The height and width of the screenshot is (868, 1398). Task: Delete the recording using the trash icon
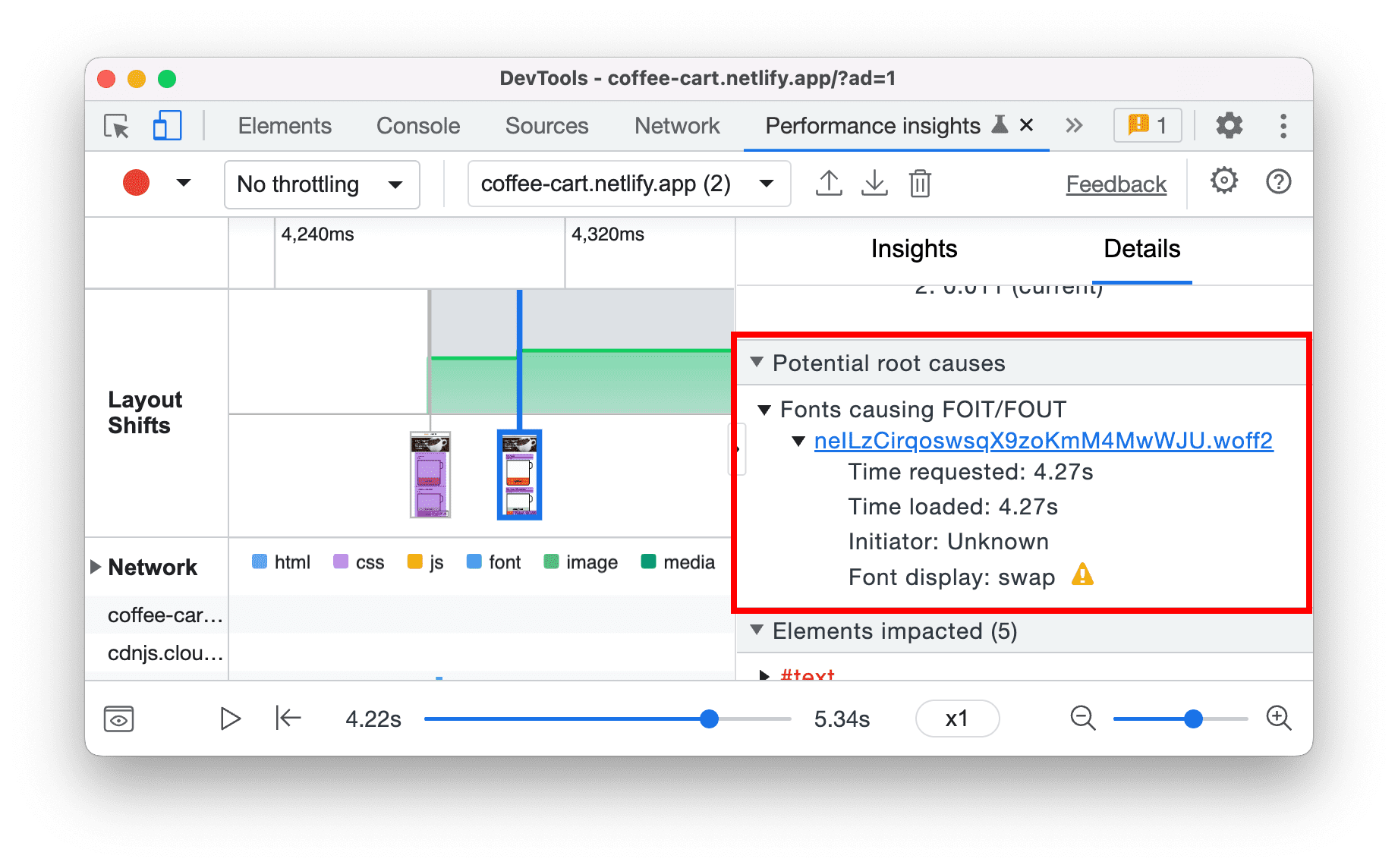921,183
